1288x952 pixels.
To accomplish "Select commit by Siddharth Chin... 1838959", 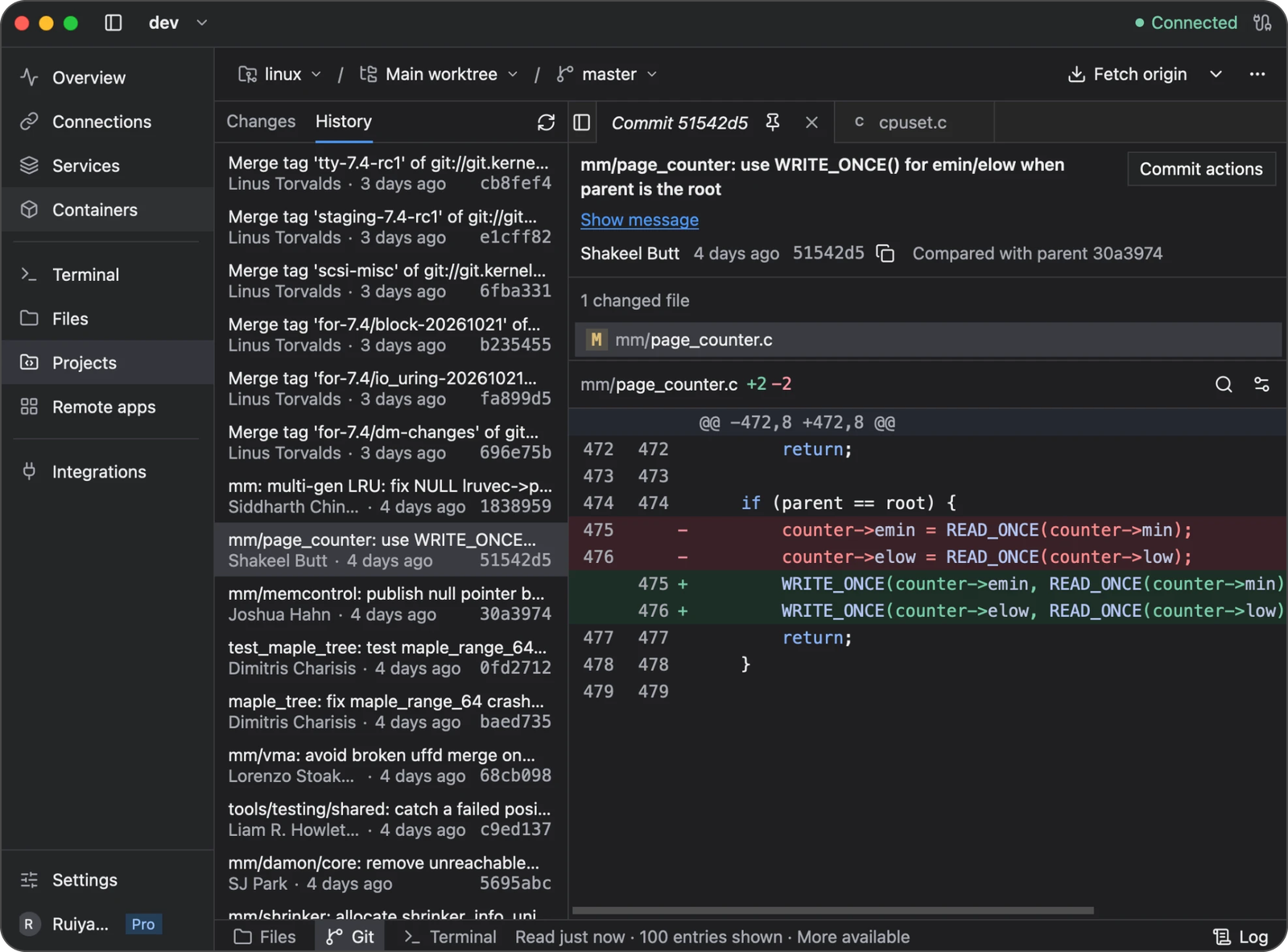I will (391, 496).
